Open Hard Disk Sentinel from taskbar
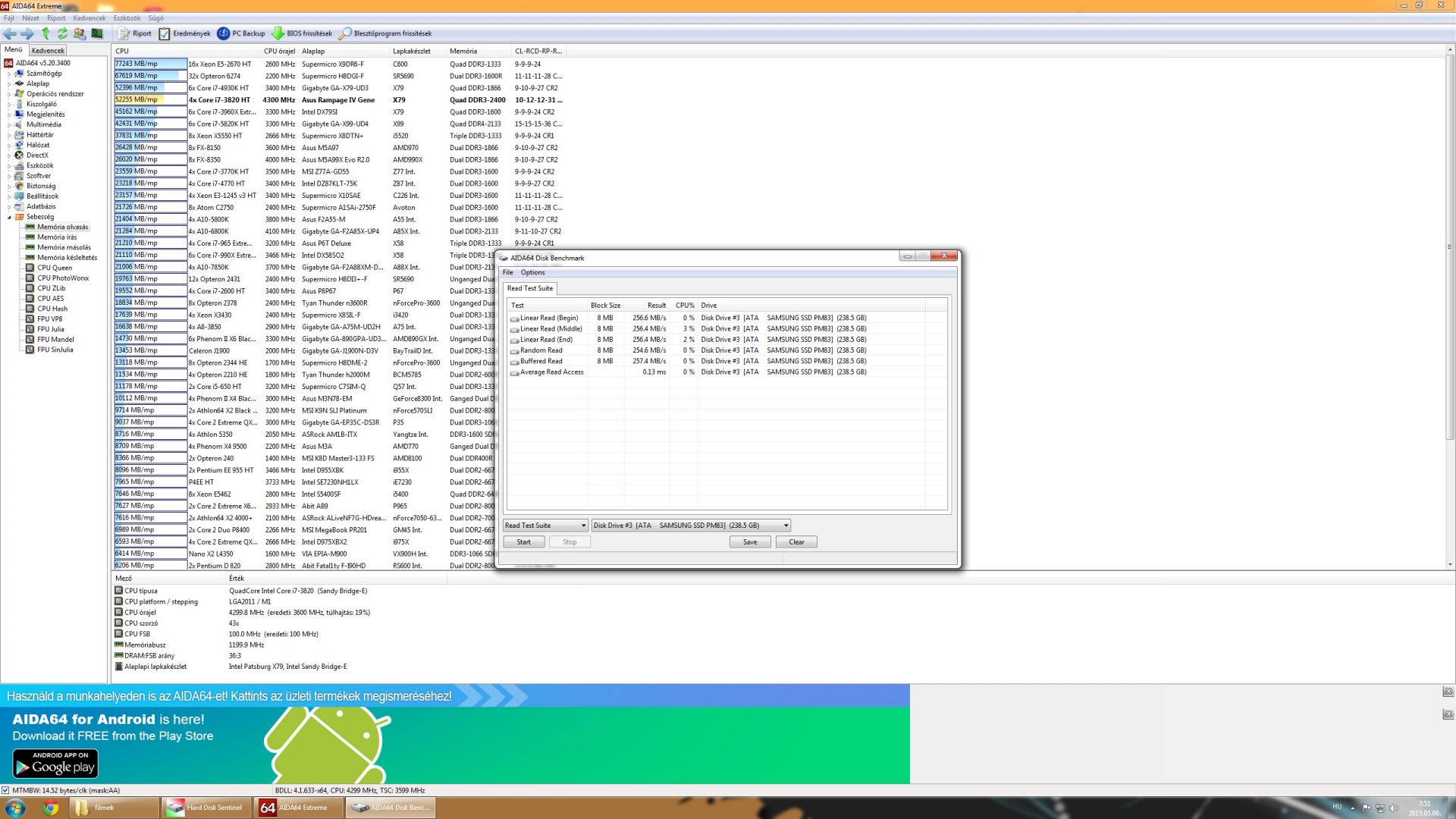Image resolution: width=1456 pixels, height=819 pixels. click(206, 808)
